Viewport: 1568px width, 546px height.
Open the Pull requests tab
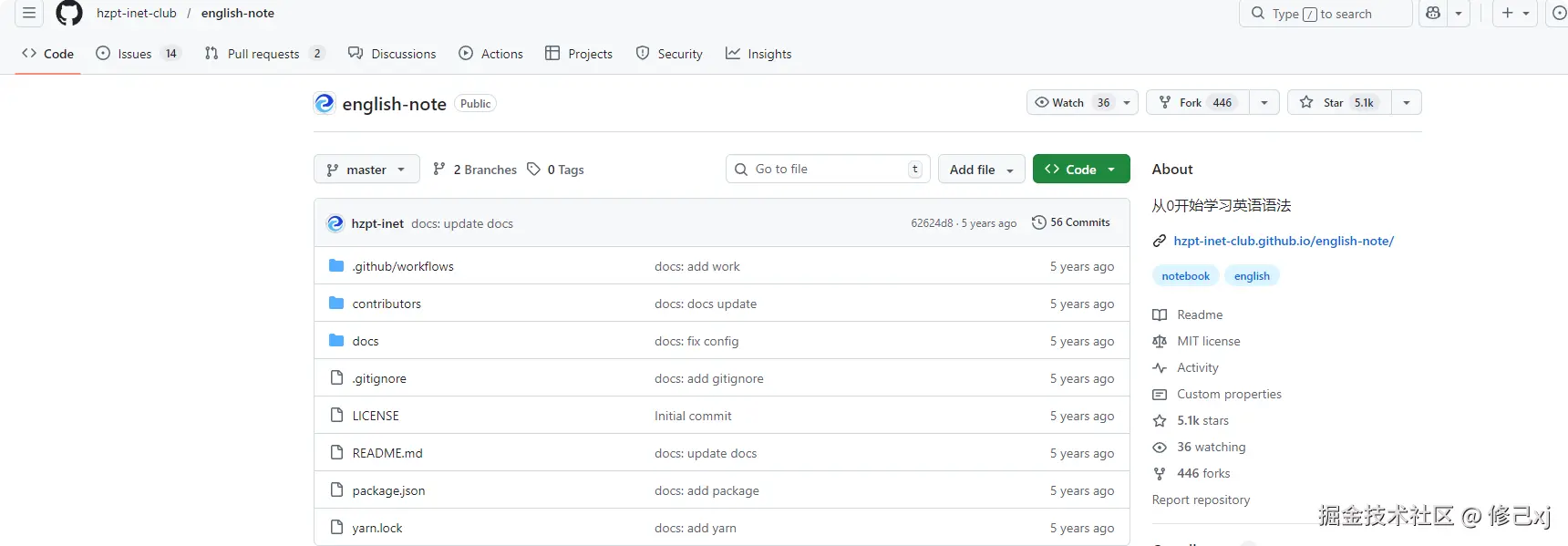[x=263, y=54]
